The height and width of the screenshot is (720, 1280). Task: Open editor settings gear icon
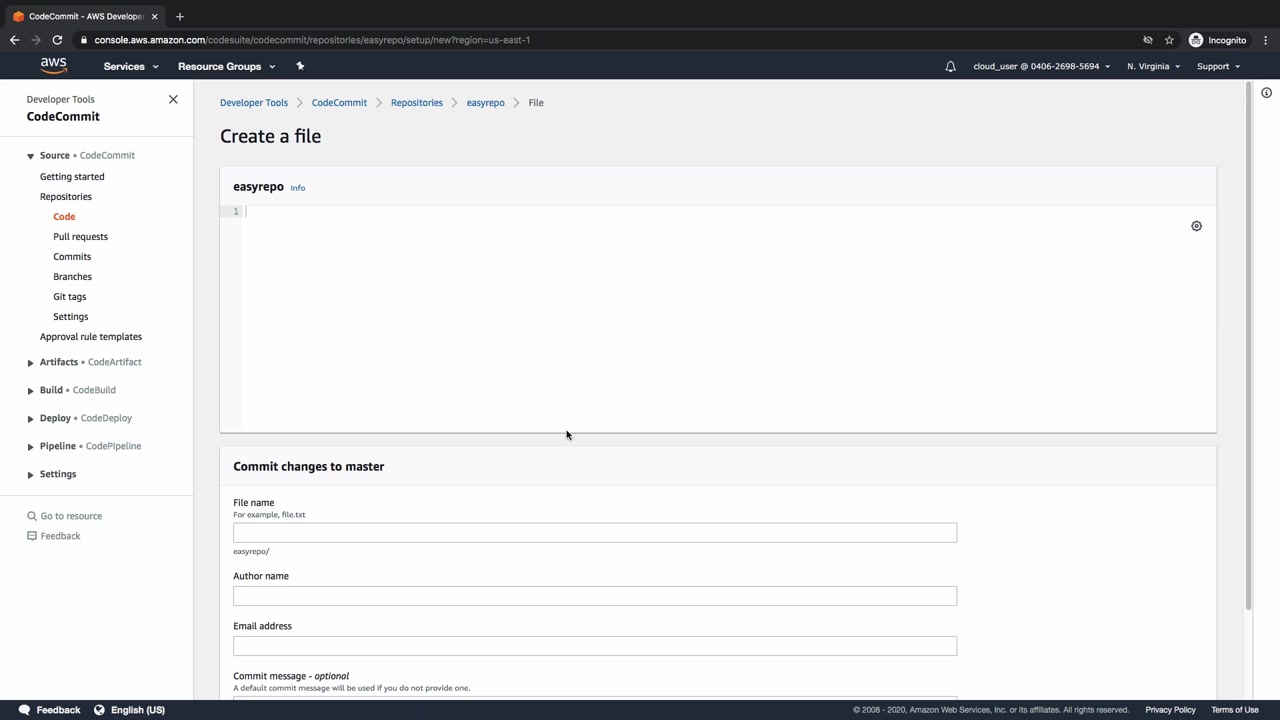1196,226
